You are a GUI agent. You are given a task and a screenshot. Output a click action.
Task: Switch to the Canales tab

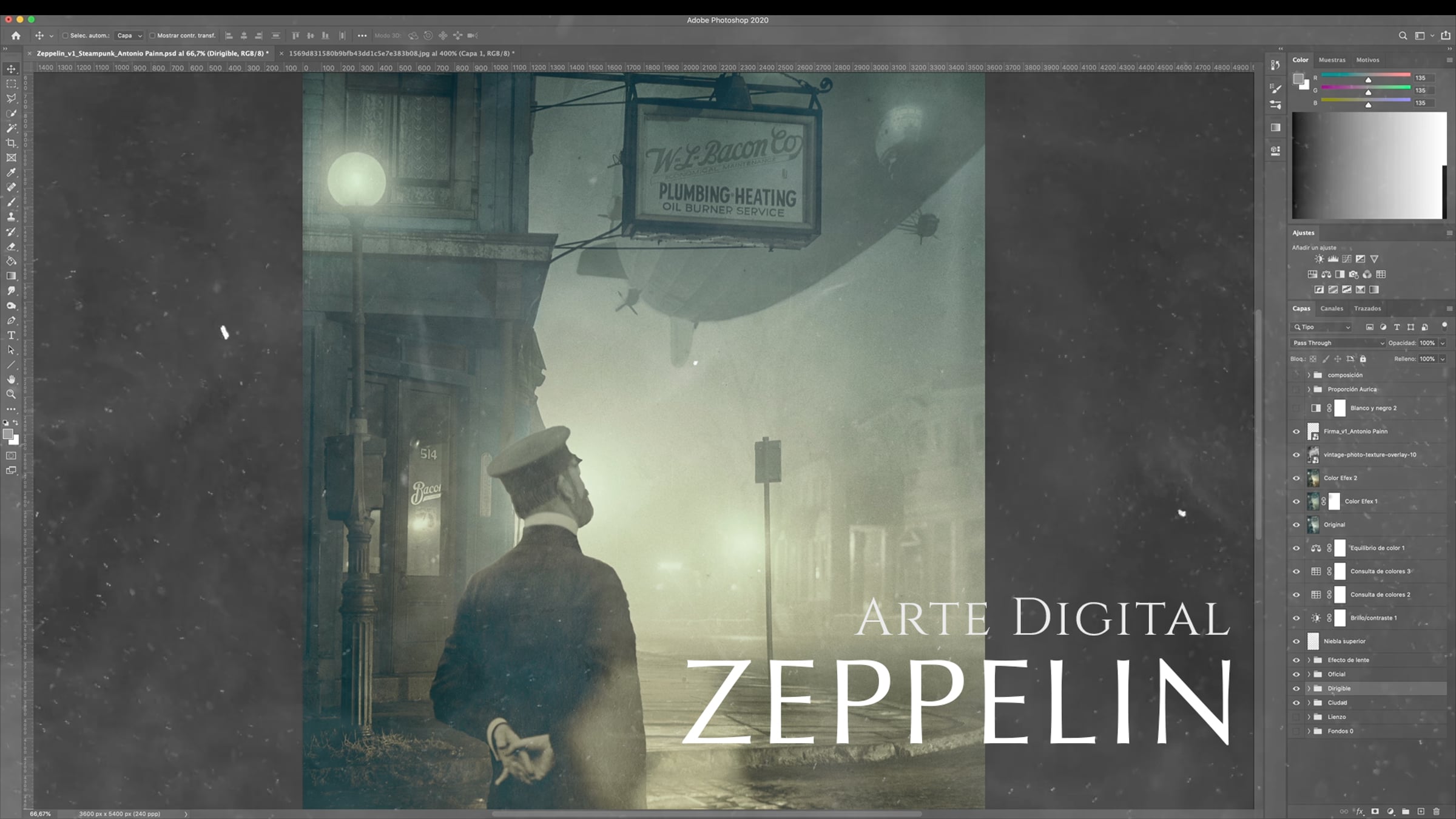click(1332, 309)
